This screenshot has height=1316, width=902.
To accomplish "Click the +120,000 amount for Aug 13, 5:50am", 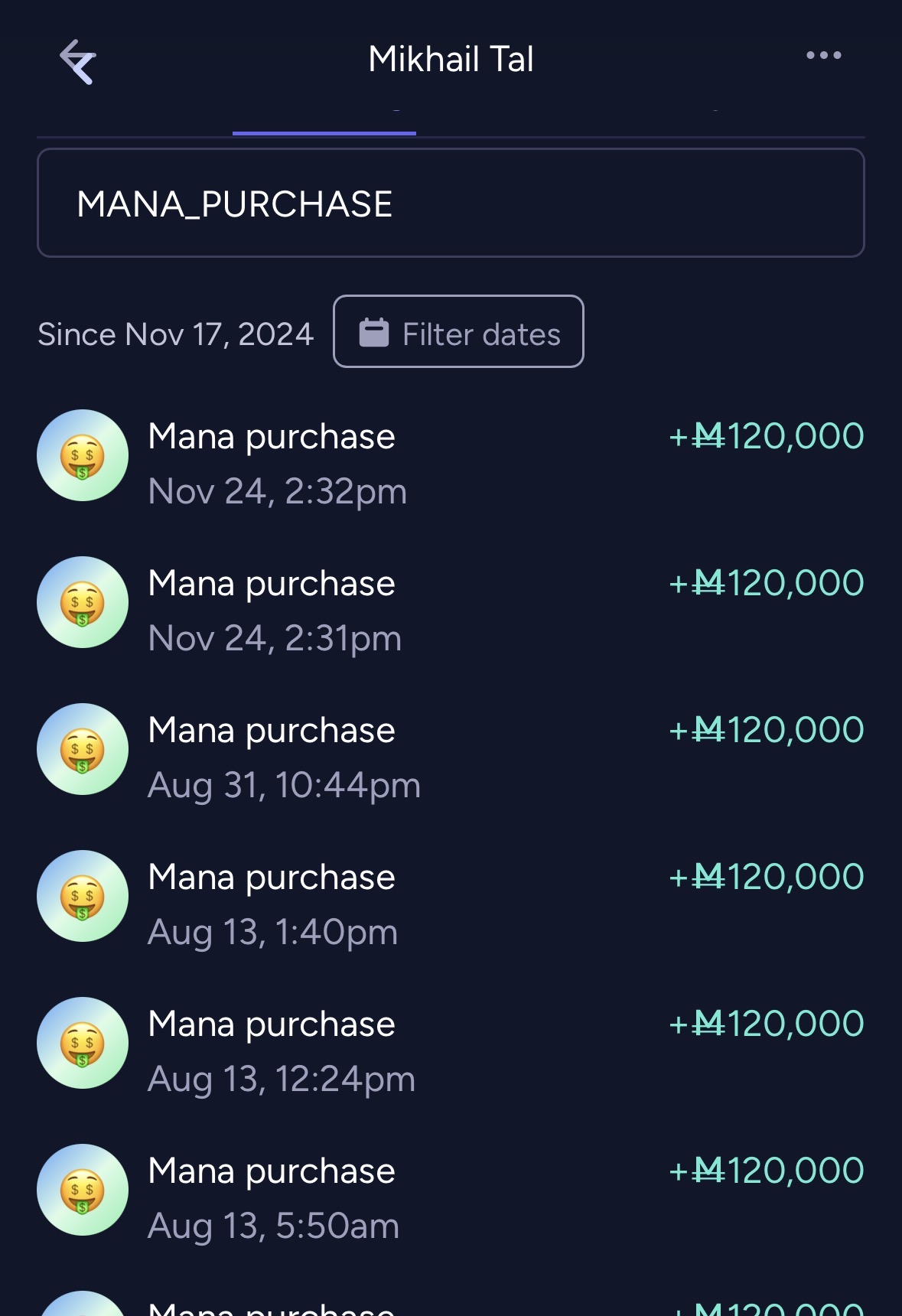I will coord(767,1171).
